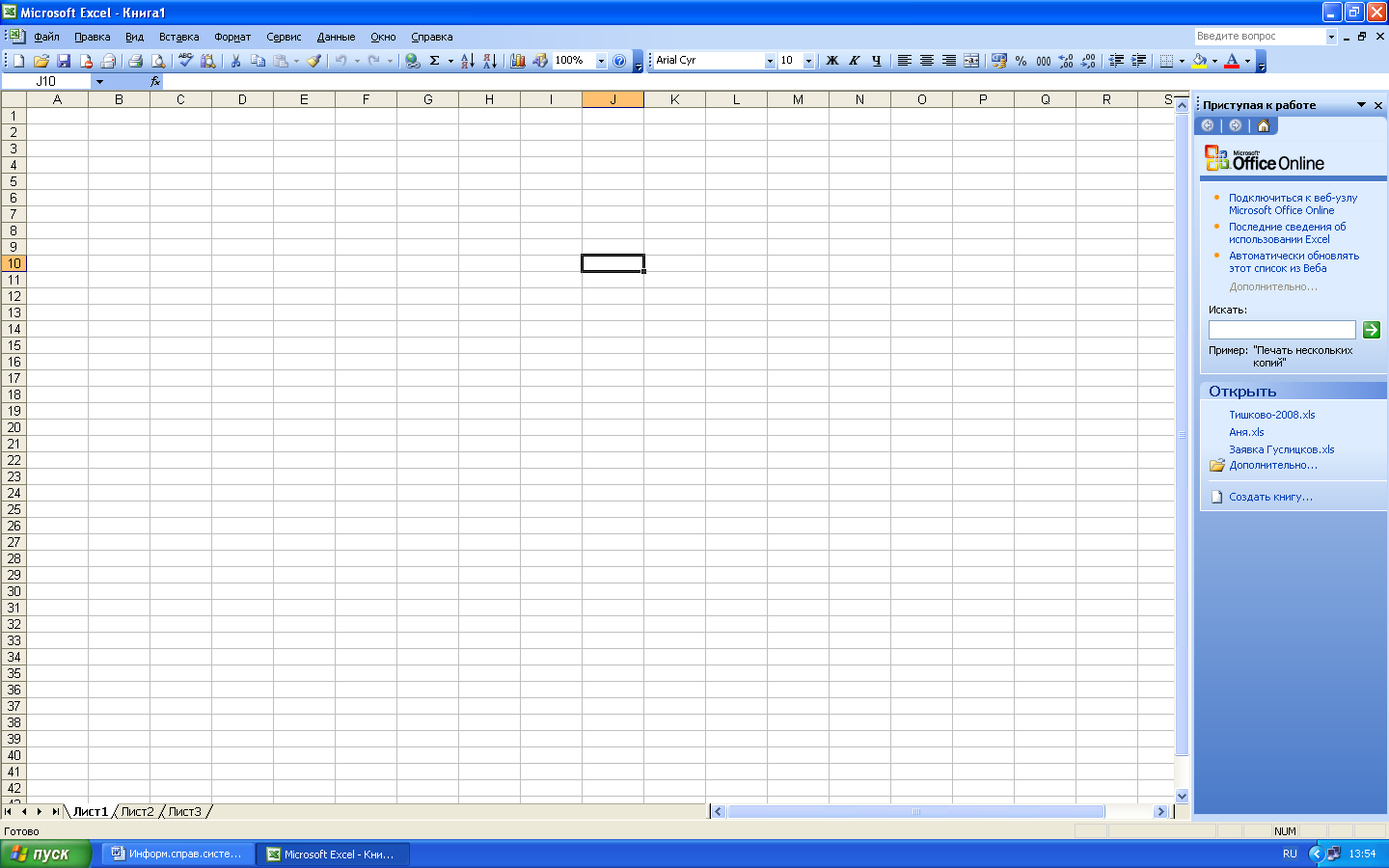Open the font size dropdown
The image size is (1389, 868).
(x=808, y=61)
